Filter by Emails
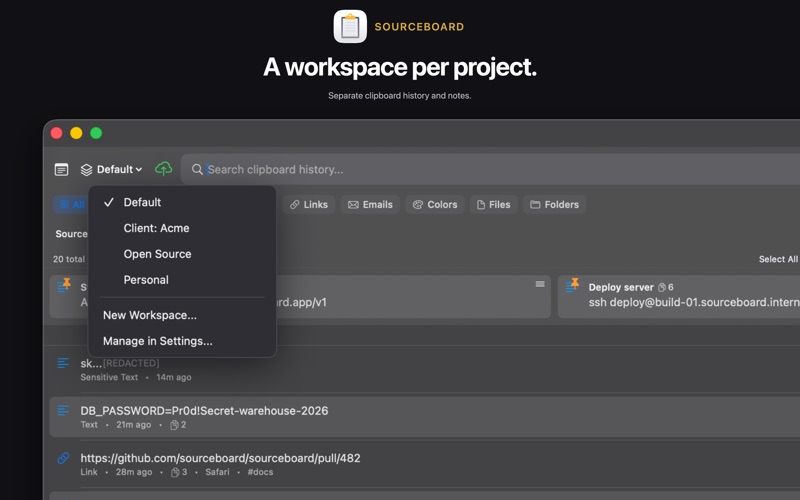 pyautogui.click(x=370, y=205)
